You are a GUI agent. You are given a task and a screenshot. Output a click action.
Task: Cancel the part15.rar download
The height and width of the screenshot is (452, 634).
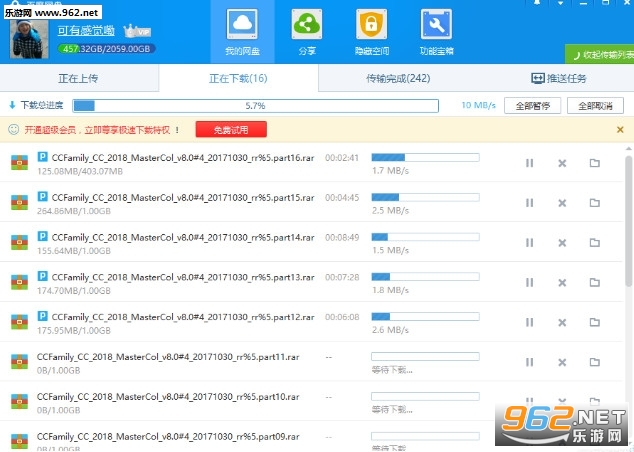[x=562, y=203]
